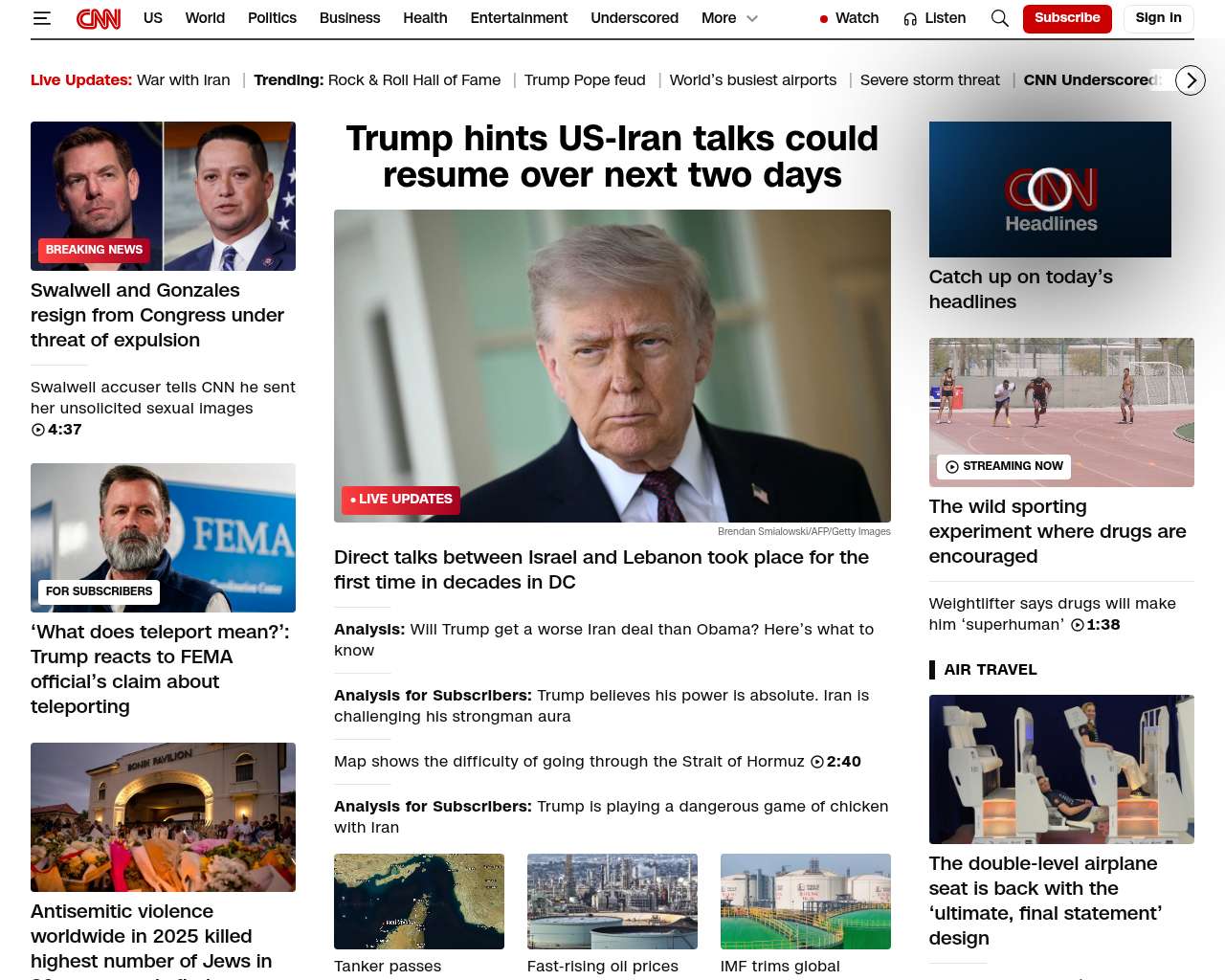Click the red live dot beside Watch
1225x980 pixels.
(x=824, y=18)
